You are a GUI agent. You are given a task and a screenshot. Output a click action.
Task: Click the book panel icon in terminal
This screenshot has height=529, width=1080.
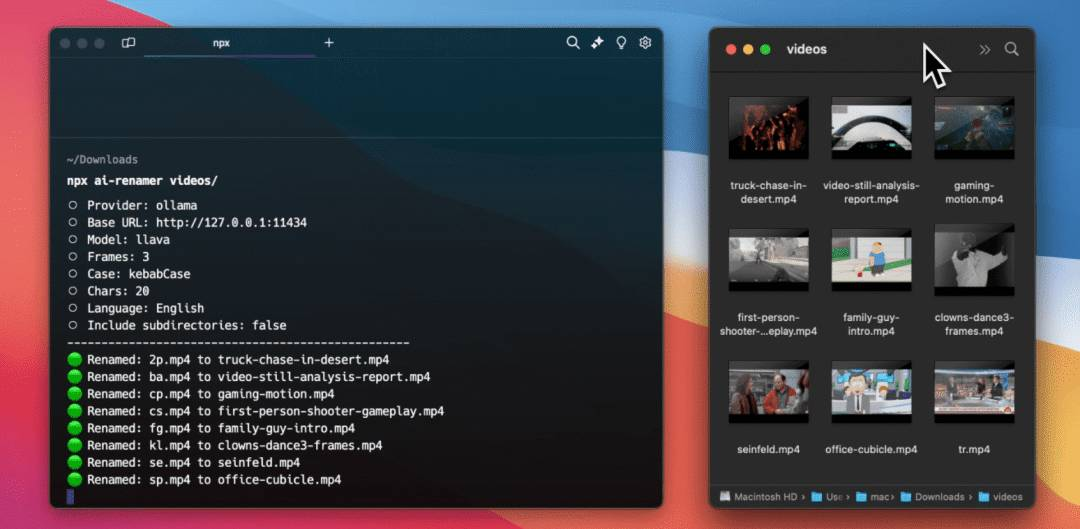[128, 43]
